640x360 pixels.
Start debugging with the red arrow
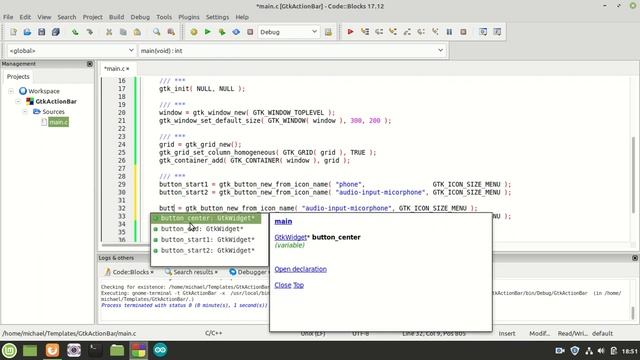pyautogui.click(x=350, y=32)
